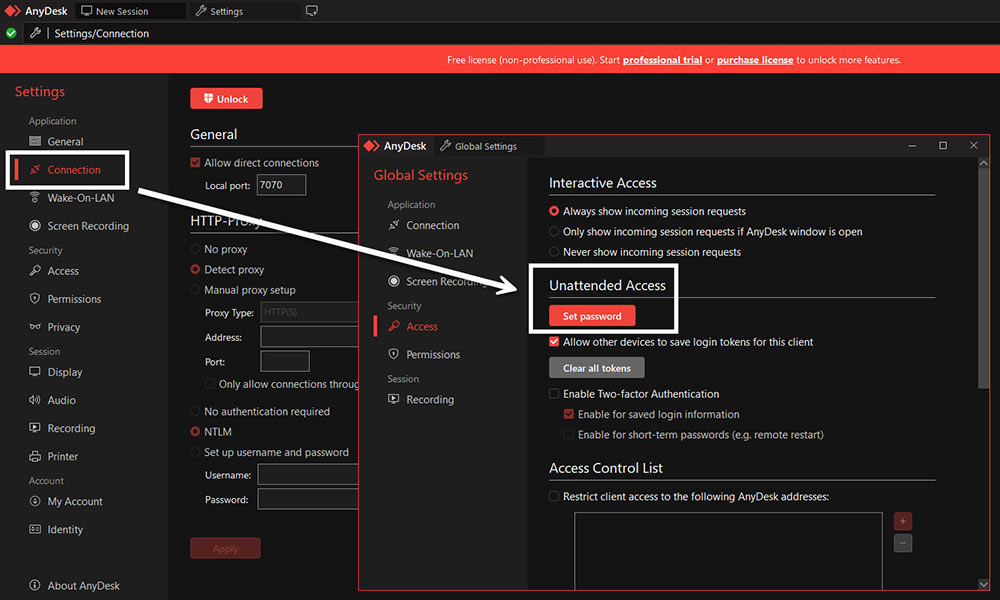
Task: Enable Two-factor Authentication checkbox
Action: (554, 393)
